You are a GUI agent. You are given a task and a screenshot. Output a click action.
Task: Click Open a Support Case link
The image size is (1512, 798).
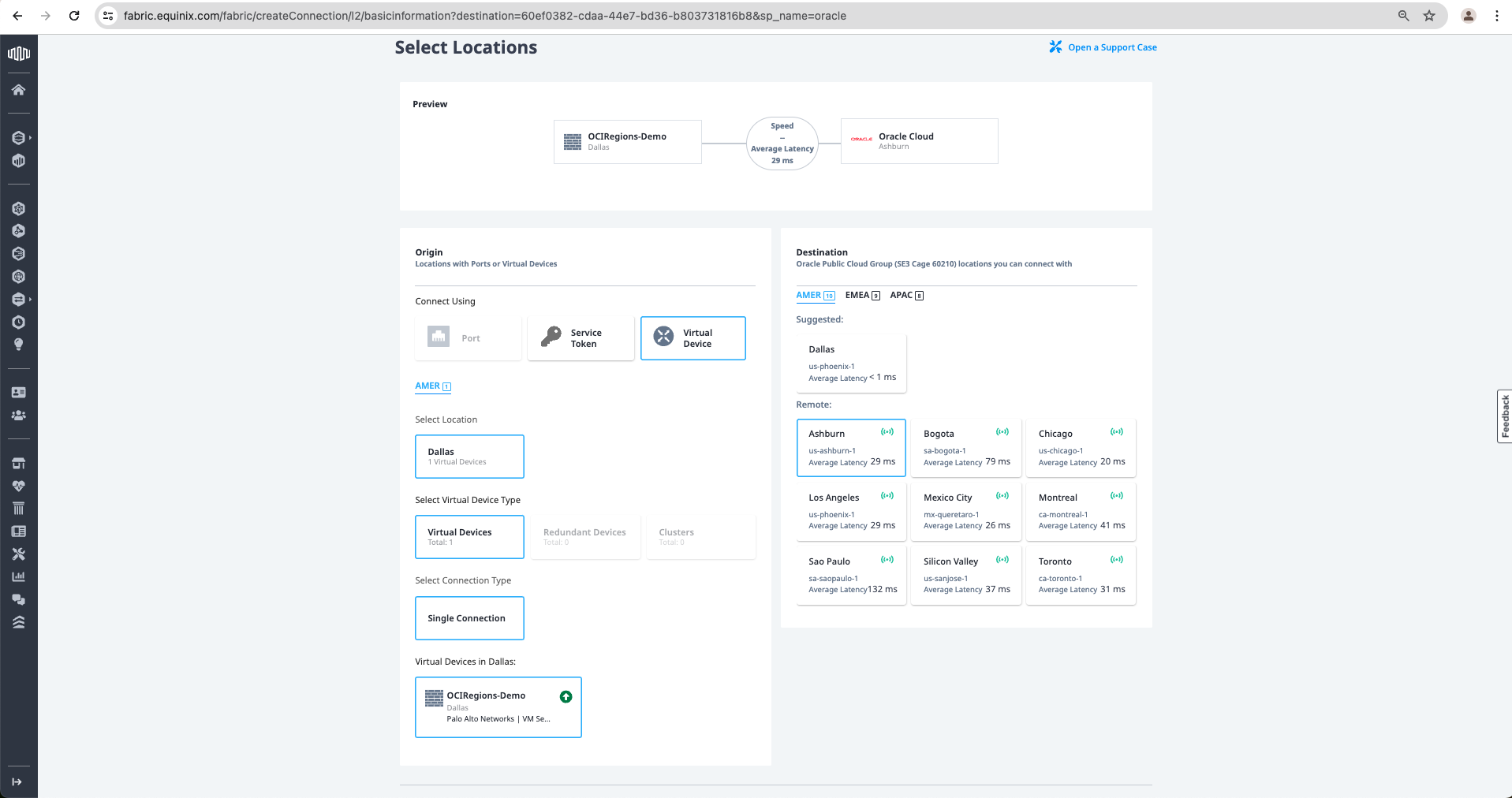[1111, 47]
